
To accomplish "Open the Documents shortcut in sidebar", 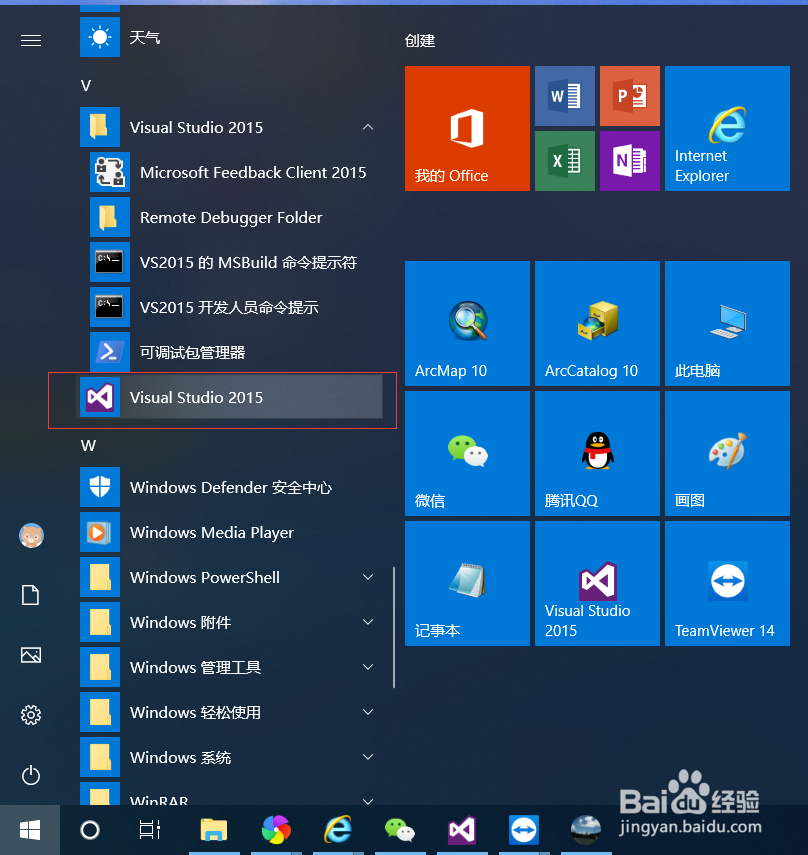I will tap(31, 595).
